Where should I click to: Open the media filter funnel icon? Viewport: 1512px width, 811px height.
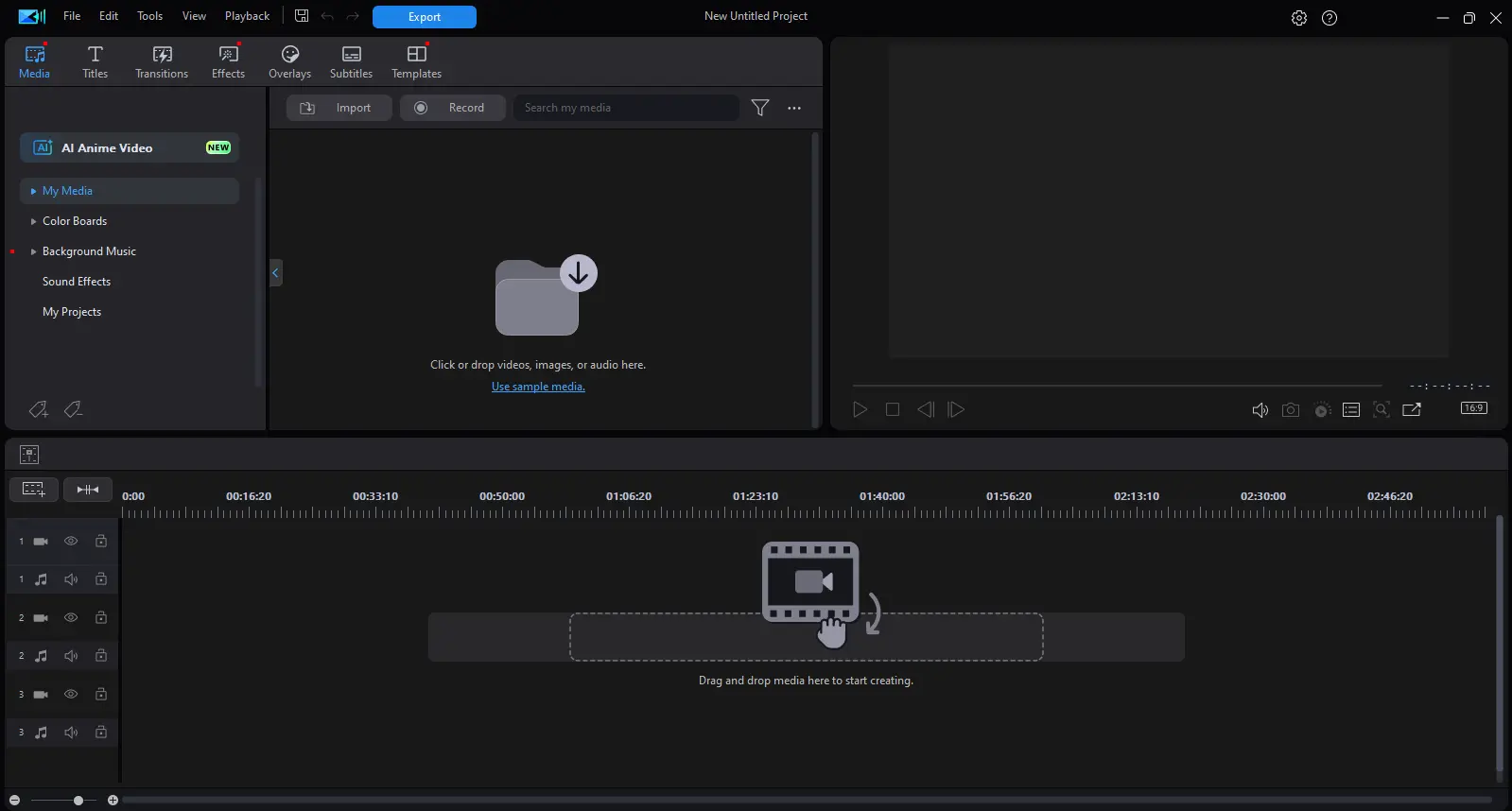coord(760,108)
